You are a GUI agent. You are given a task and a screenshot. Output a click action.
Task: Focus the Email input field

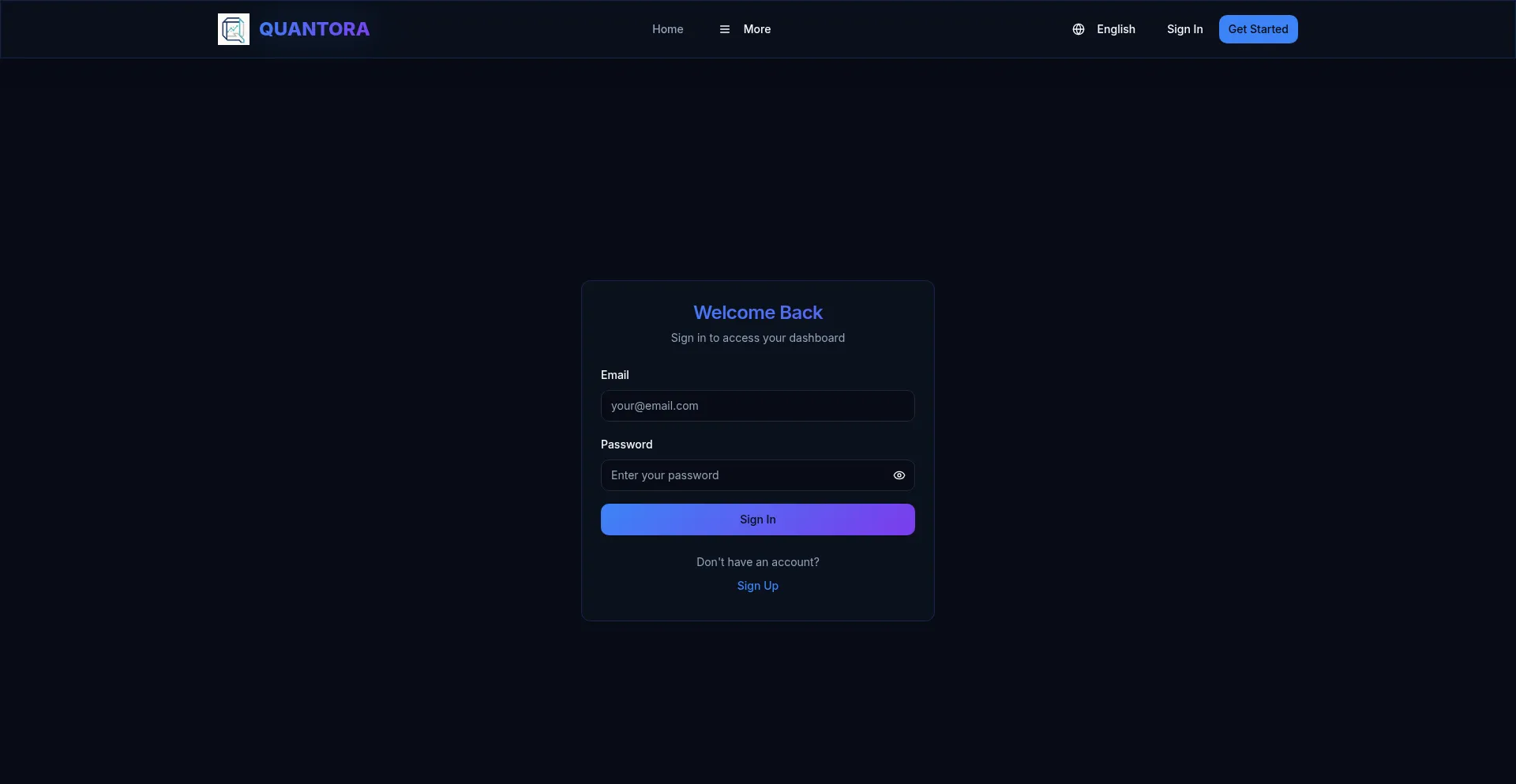[758, 406]
